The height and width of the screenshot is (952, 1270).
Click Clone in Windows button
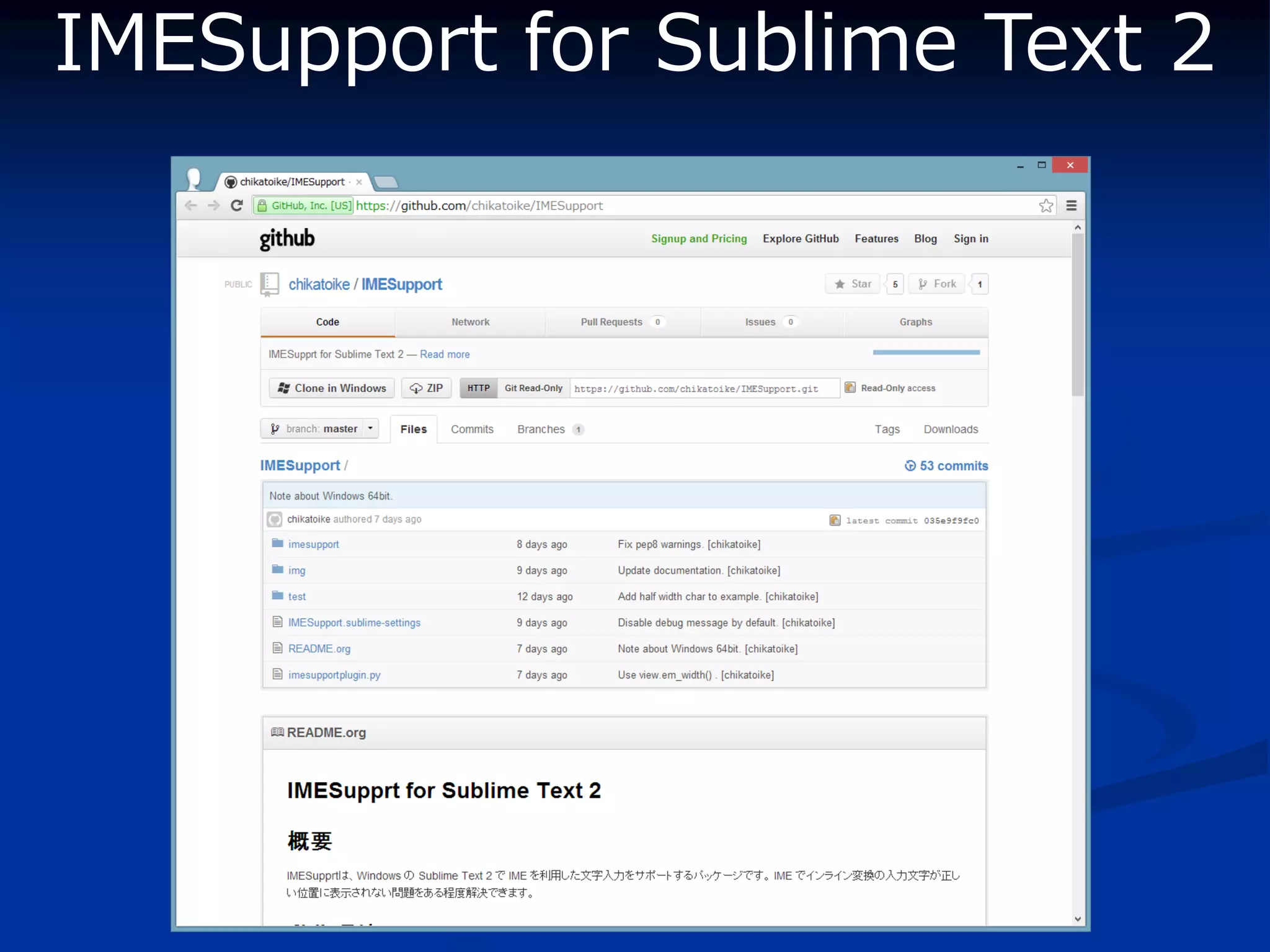[x=332, y=388]
